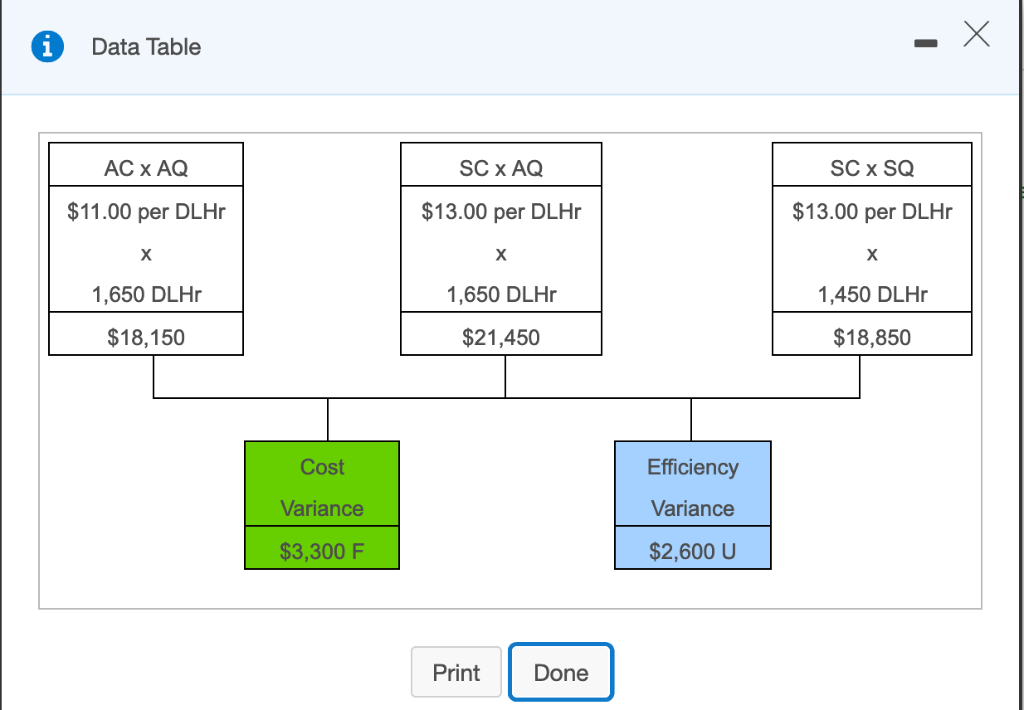1024x710 pixels.
Task: Click '$13.00 per DLHr' under SC x AQ
Action: coord(501,212)
